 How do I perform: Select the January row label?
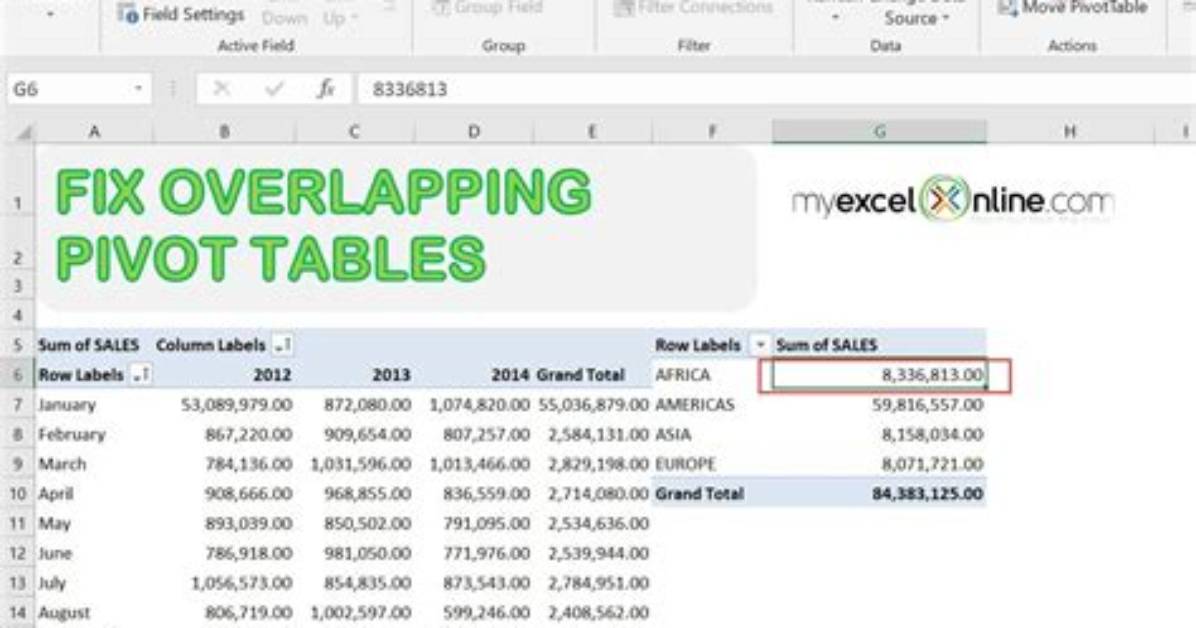[x=67, y=404]
